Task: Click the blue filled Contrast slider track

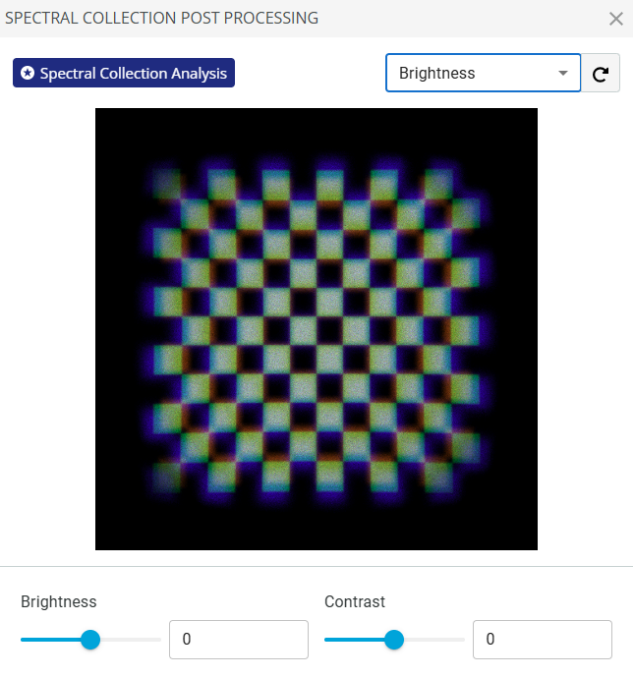Action: pos(354,639)
